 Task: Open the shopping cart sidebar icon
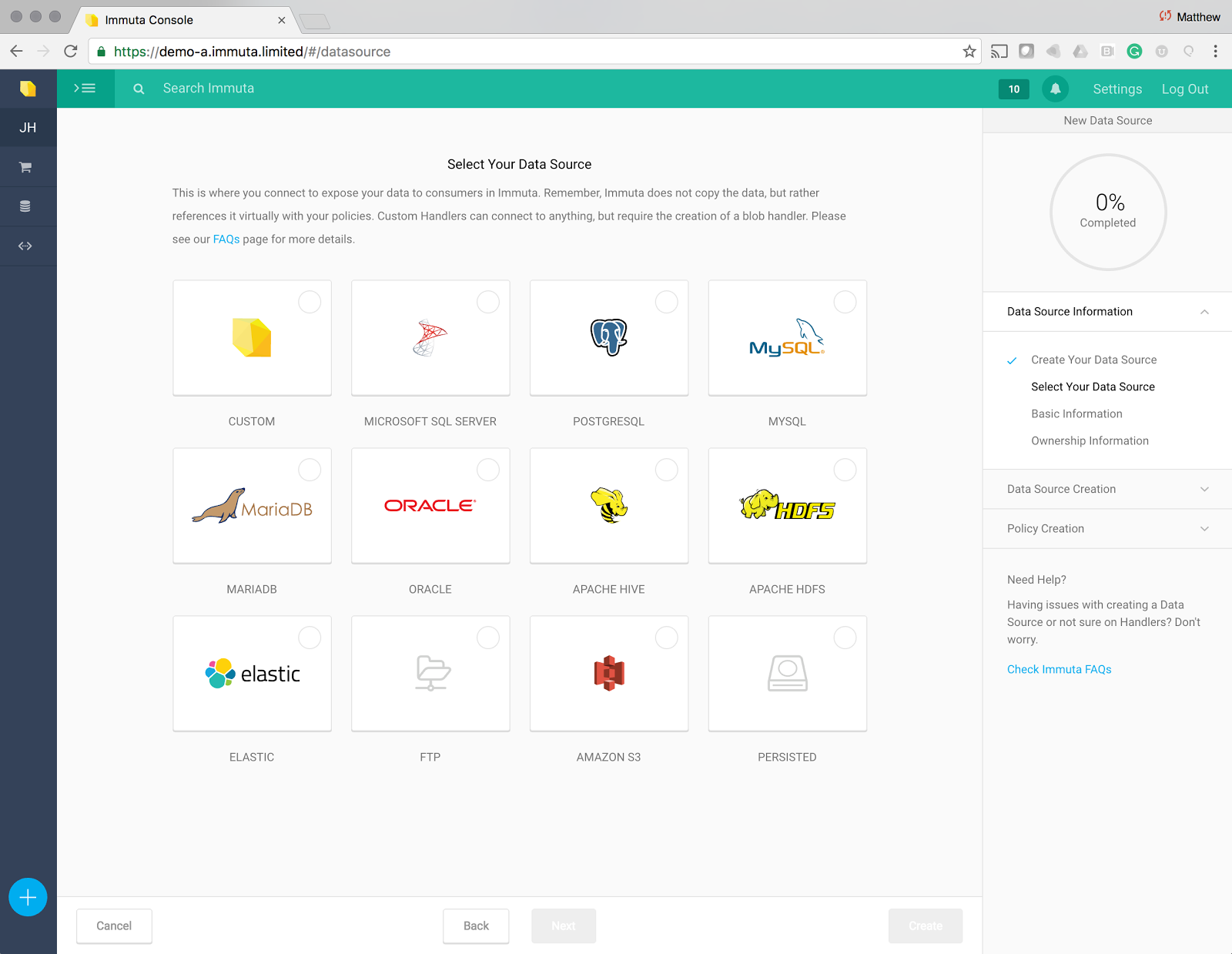point(25,167)
